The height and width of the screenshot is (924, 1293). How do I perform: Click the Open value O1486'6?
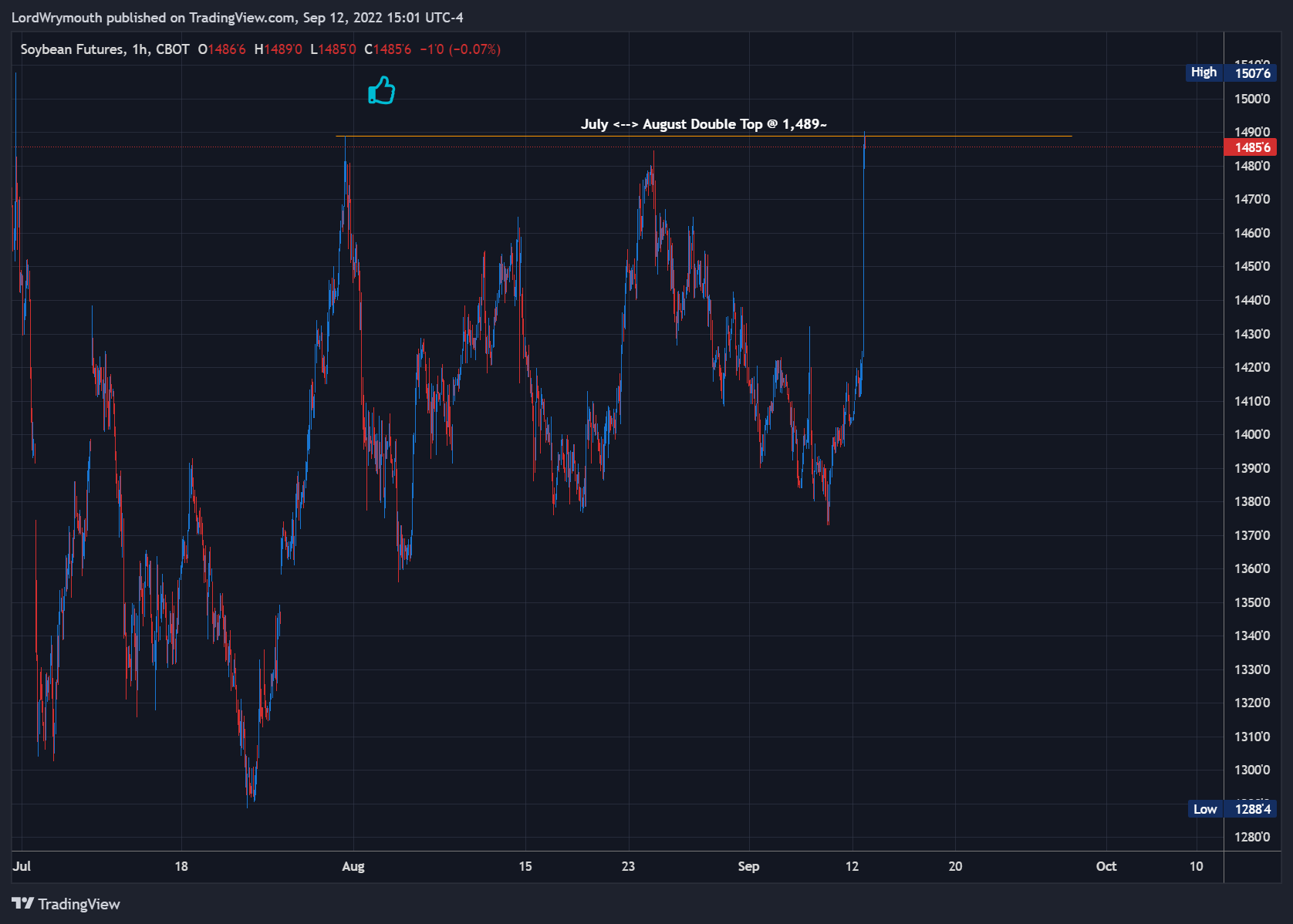tap(222, 49)
